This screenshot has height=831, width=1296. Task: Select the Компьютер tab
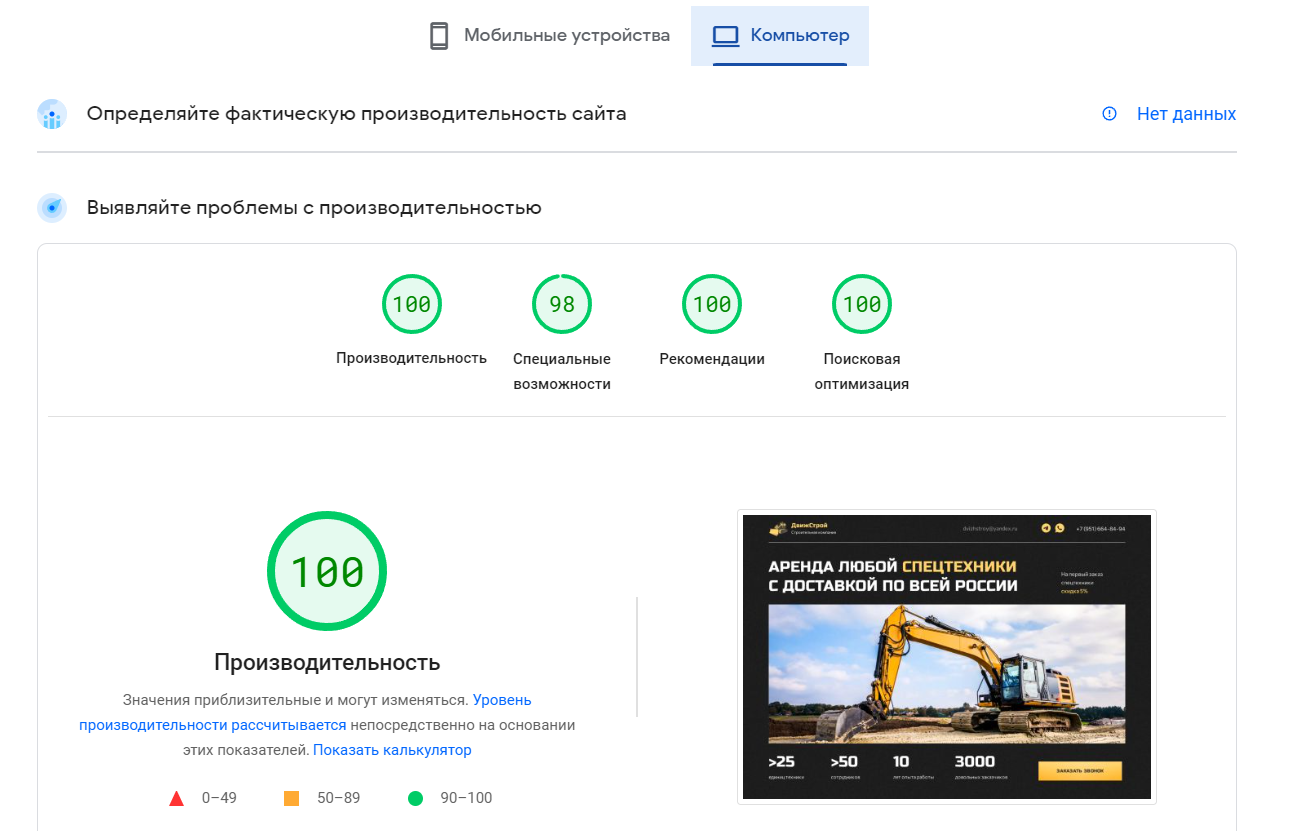[x=780, y=36]
